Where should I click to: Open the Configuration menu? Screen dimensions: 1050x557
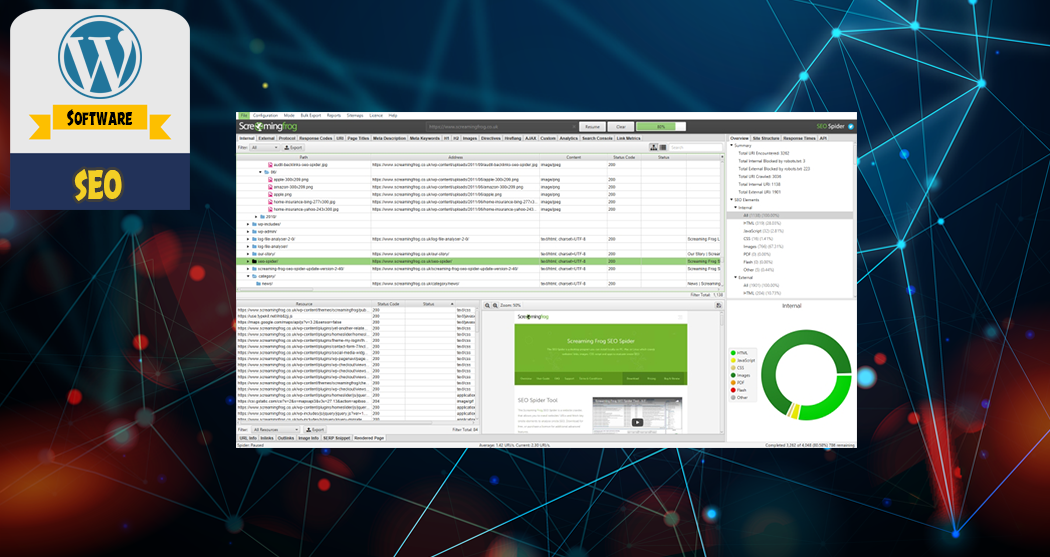(x=265, y=115)
